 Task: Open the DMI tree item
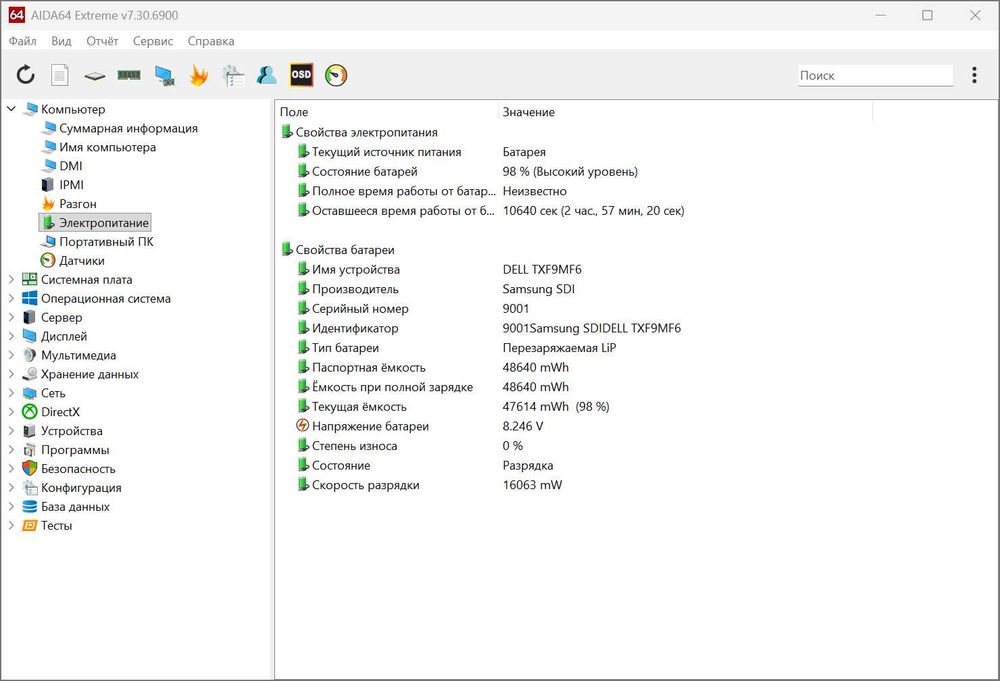coord(62,166)
